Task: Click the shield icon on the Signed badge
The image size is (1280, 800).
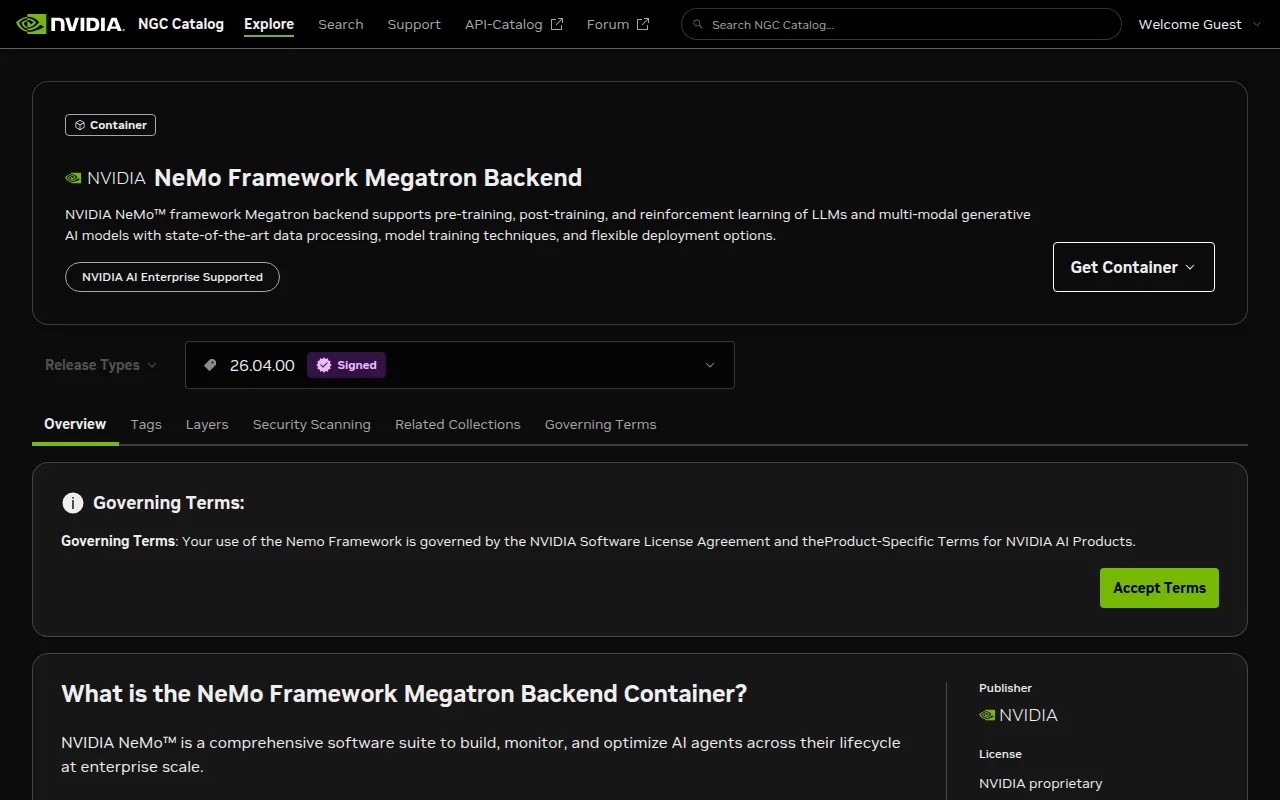Action: 321,365
